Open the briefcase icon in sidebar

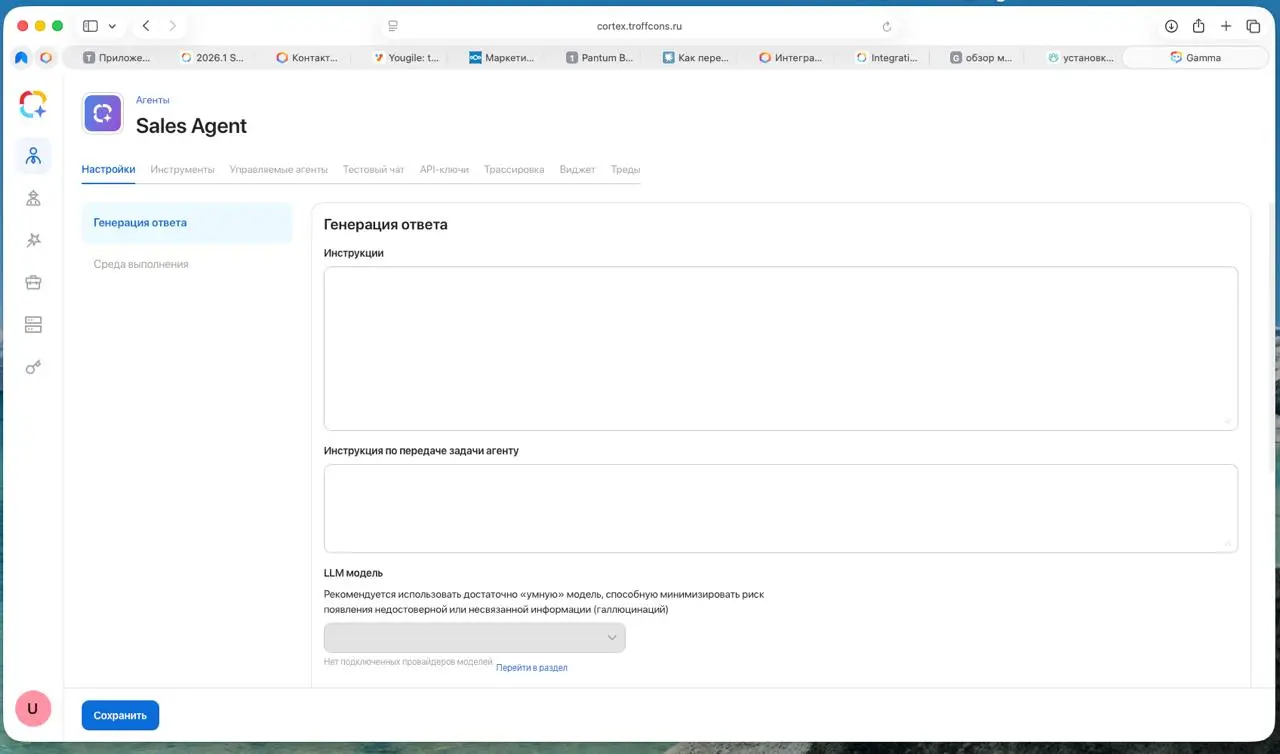click(33, 282)
